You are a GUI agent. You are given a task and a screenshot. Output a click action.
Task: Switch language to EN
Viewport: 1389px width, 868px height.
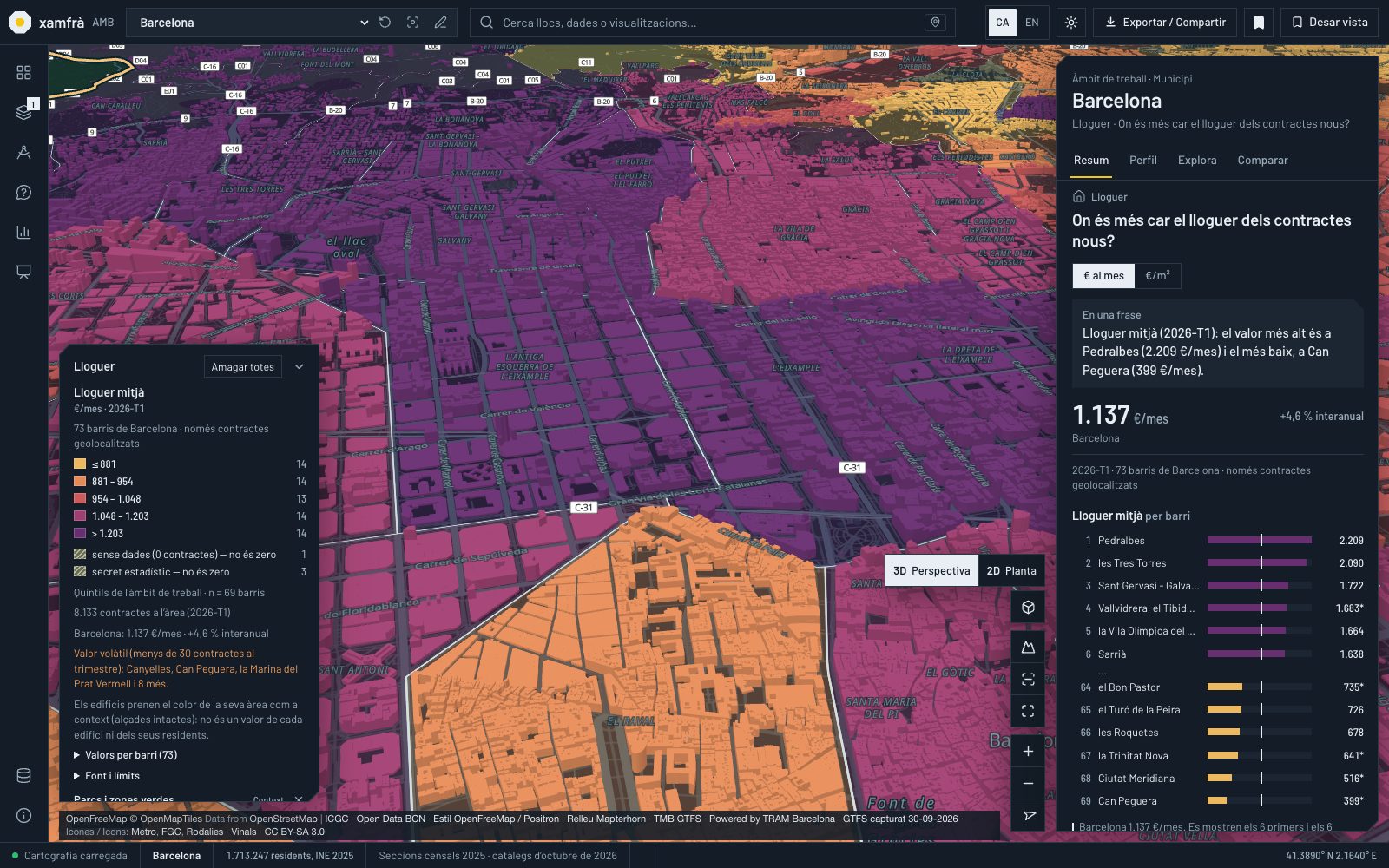(x=1032, y=23)
